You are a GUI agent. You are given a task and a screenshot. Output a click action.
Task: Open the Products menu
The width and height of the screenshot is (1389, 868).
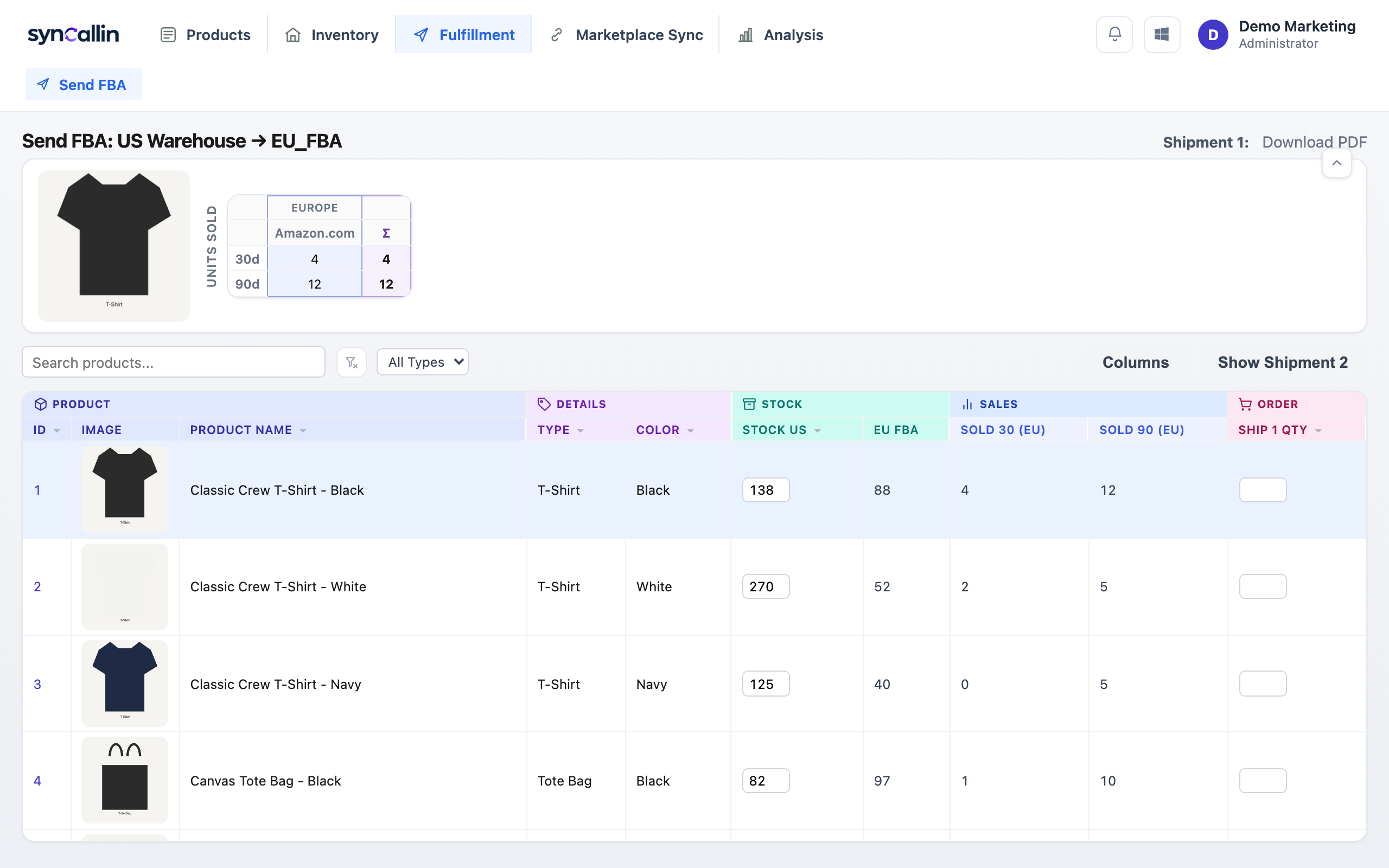(206, 34)
